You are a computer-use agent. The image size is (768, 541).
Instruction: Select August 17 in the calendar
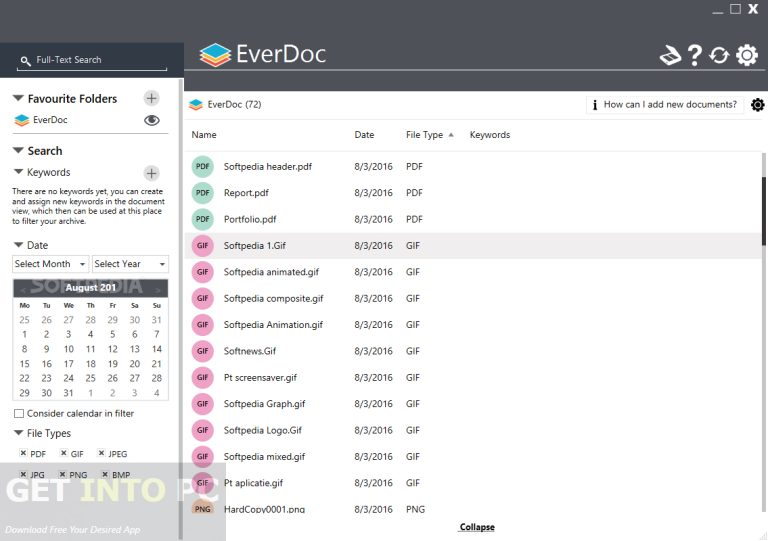point(69,364)
